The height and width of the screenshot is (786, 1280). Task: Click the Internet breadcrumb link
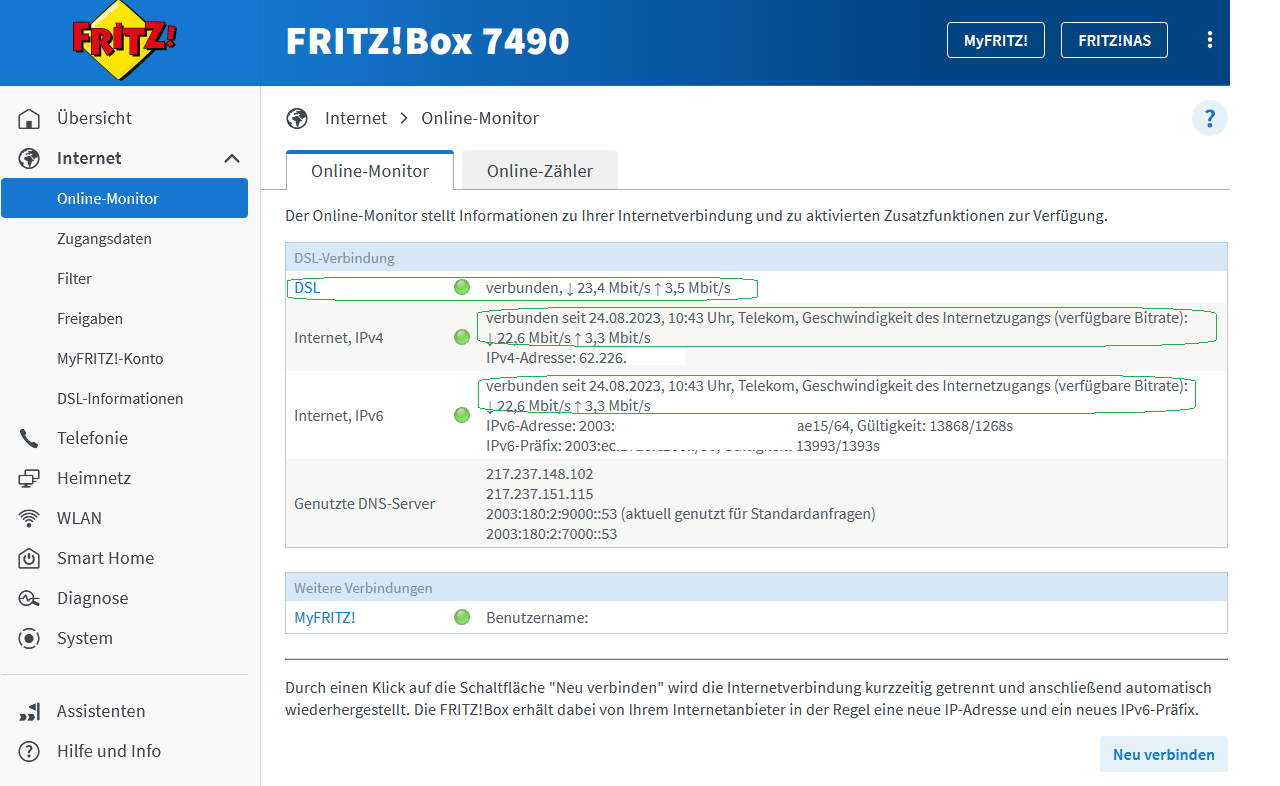click(x=356, y=118)
